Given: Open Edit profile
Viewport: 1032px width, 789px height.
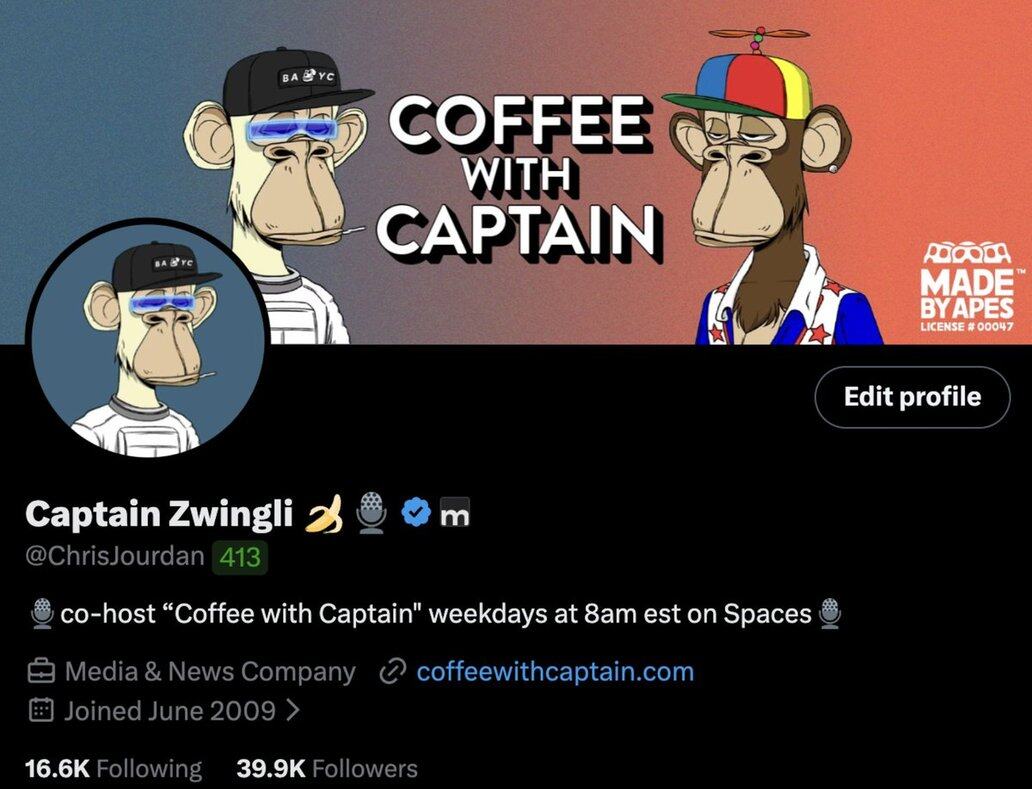Looking at the screenshot, I should [912, 397].
